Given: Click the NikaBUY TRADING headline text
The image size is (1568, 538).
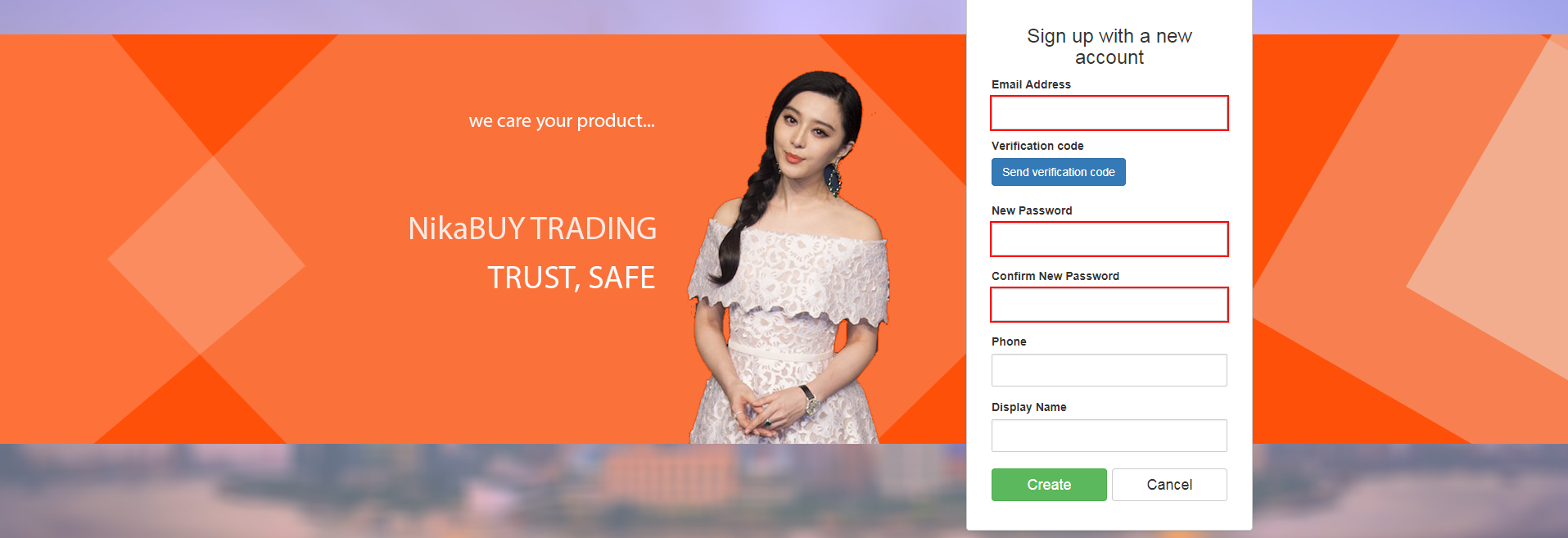Looking at the screenshot, I should pos(532,228).
